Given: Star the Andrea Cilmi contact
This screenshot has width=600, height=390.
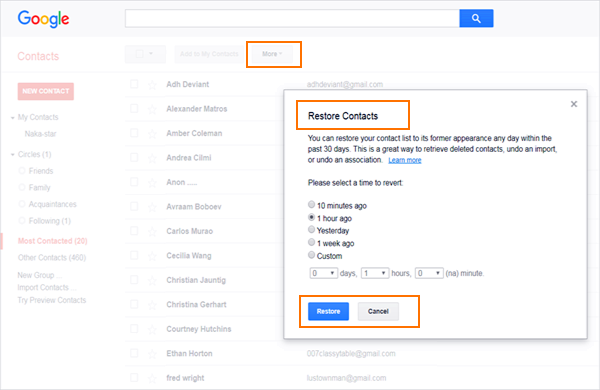Looking at the screenshot, I should point(152,158).
